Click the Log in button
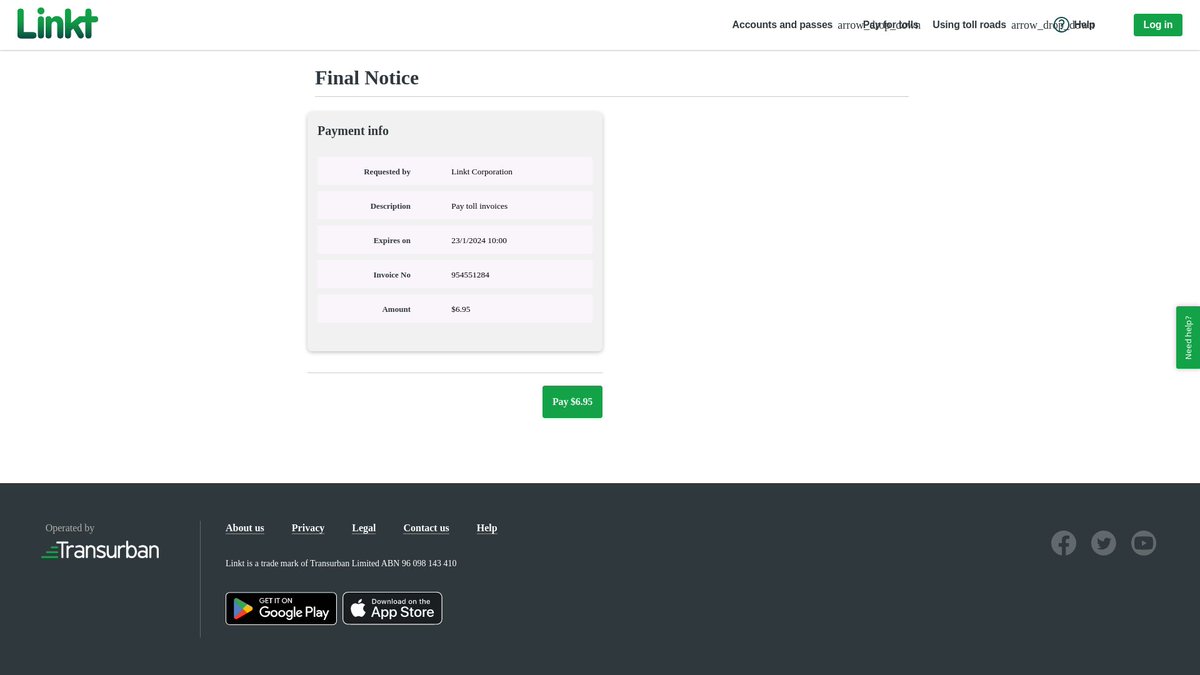 pos(1158,25)
